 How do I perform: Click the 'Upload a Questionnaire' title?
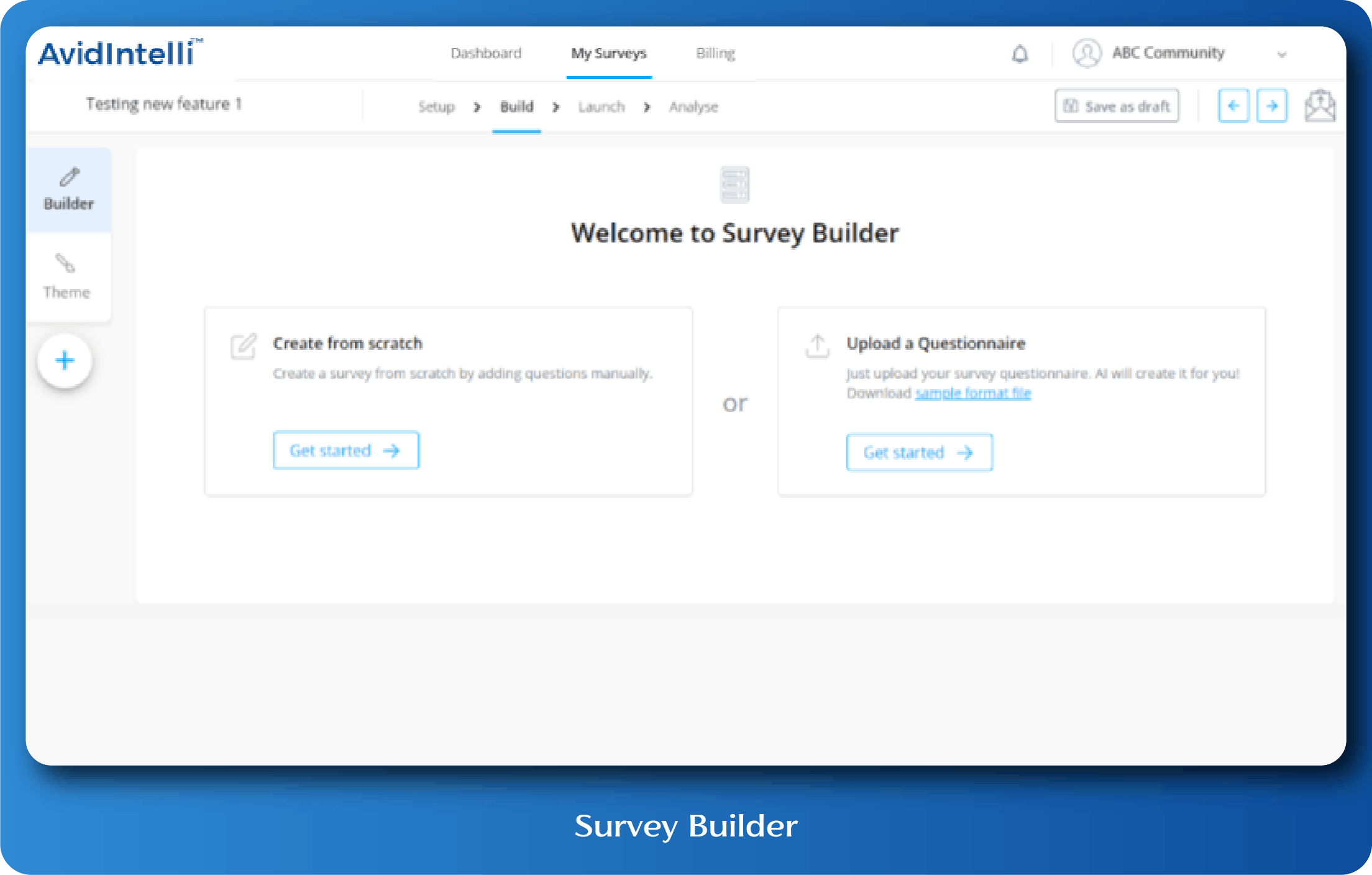(x=936, y=344)
